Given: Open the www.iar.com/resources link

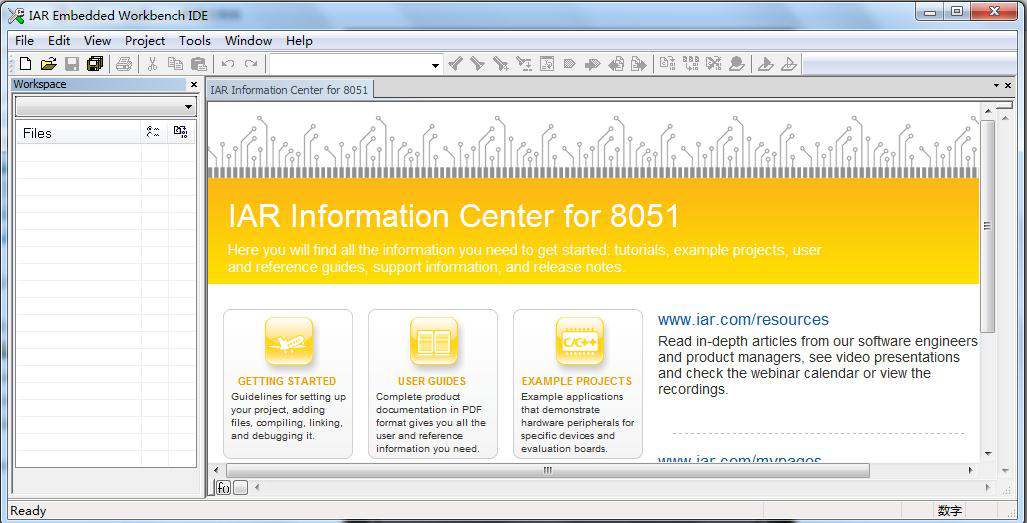Looking at the screenshot, I should (x=743, y=319).
